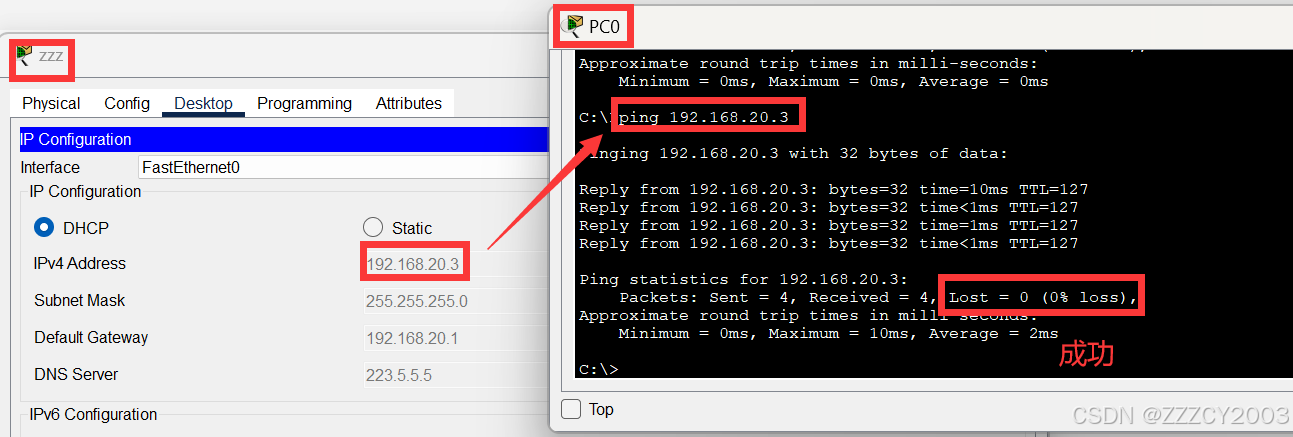Click the last C:\> prompt in terminal
Viewport: 1293px width, 437px height.
coord(598,369)
